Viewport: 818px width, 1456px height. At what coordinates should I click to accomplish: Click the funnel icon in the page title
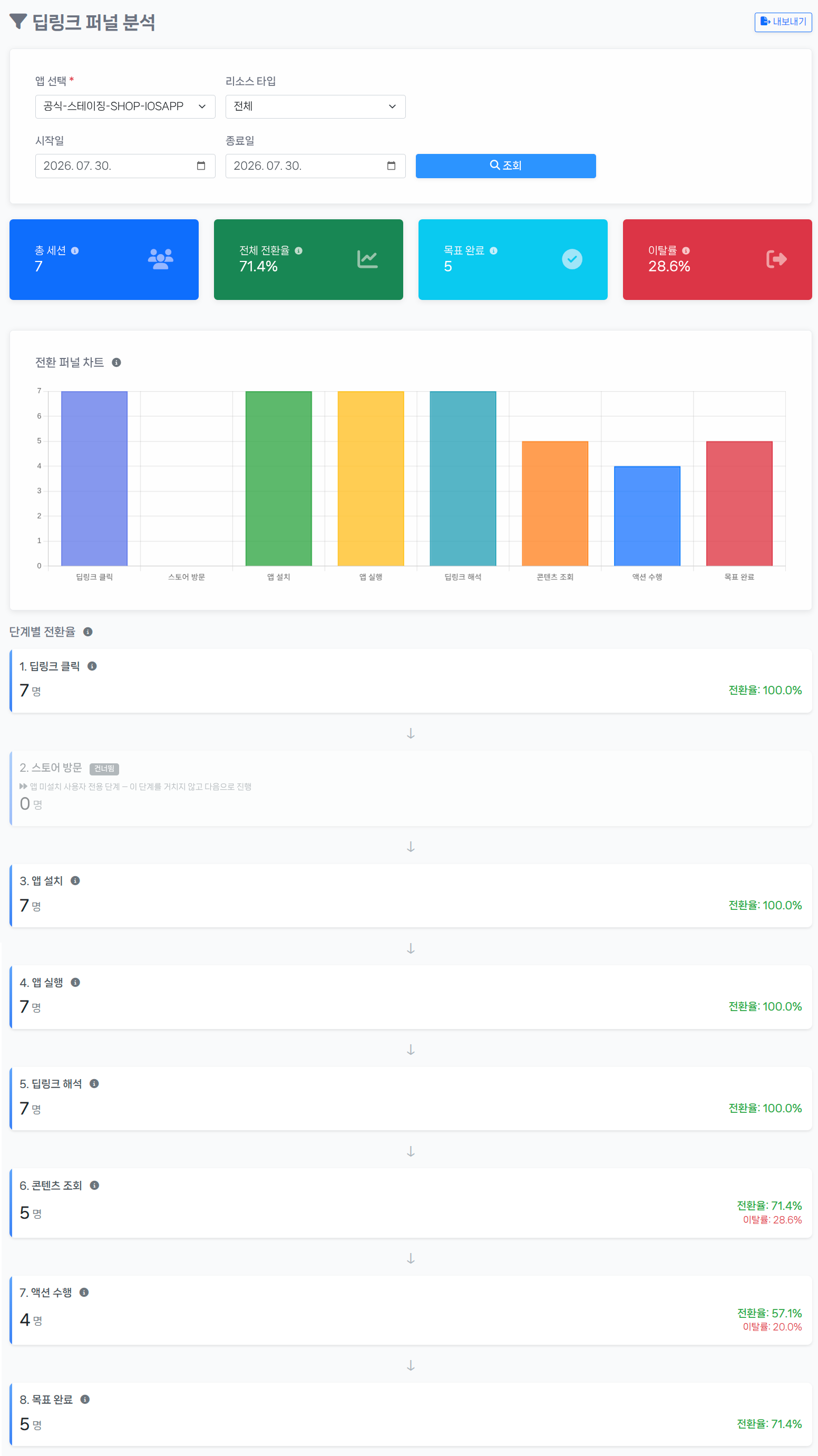click(18, 22)
